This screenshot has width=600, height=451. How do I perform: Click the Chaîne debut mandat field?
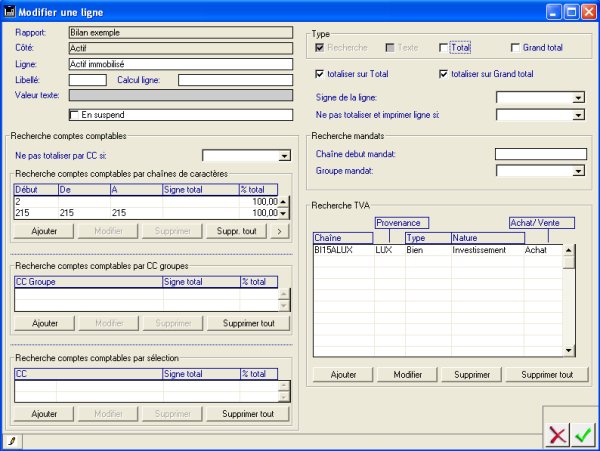pyautogui.click(x=541, y=154)
